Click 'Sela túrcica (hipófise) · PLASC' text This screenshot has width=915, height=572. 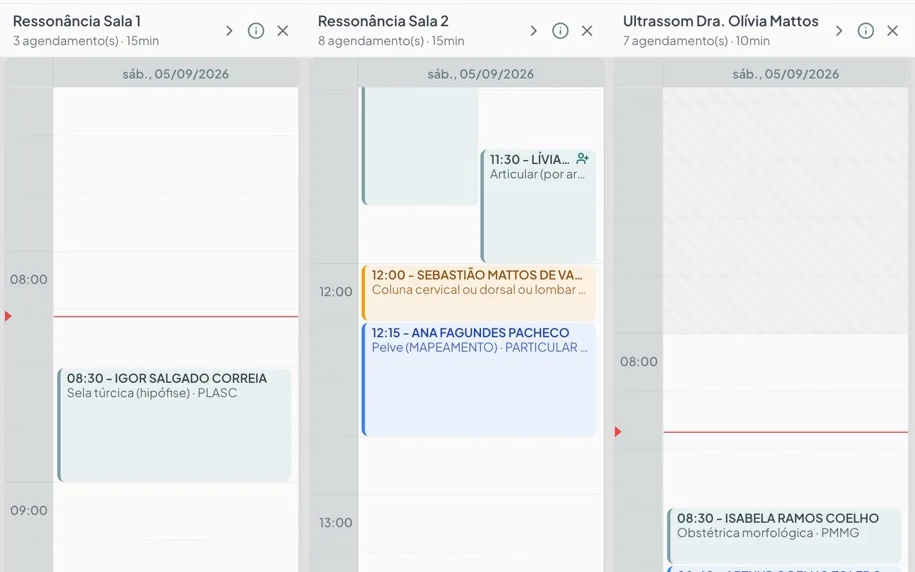(x=152, y=393)
